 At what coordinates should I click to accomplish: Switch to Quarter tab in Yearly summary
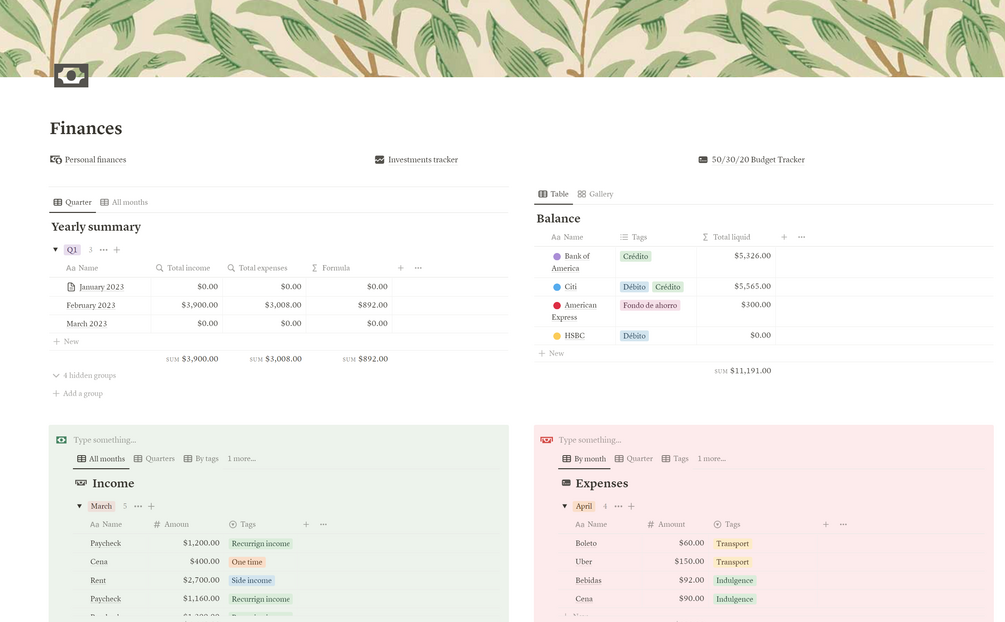tap(72, 202)
